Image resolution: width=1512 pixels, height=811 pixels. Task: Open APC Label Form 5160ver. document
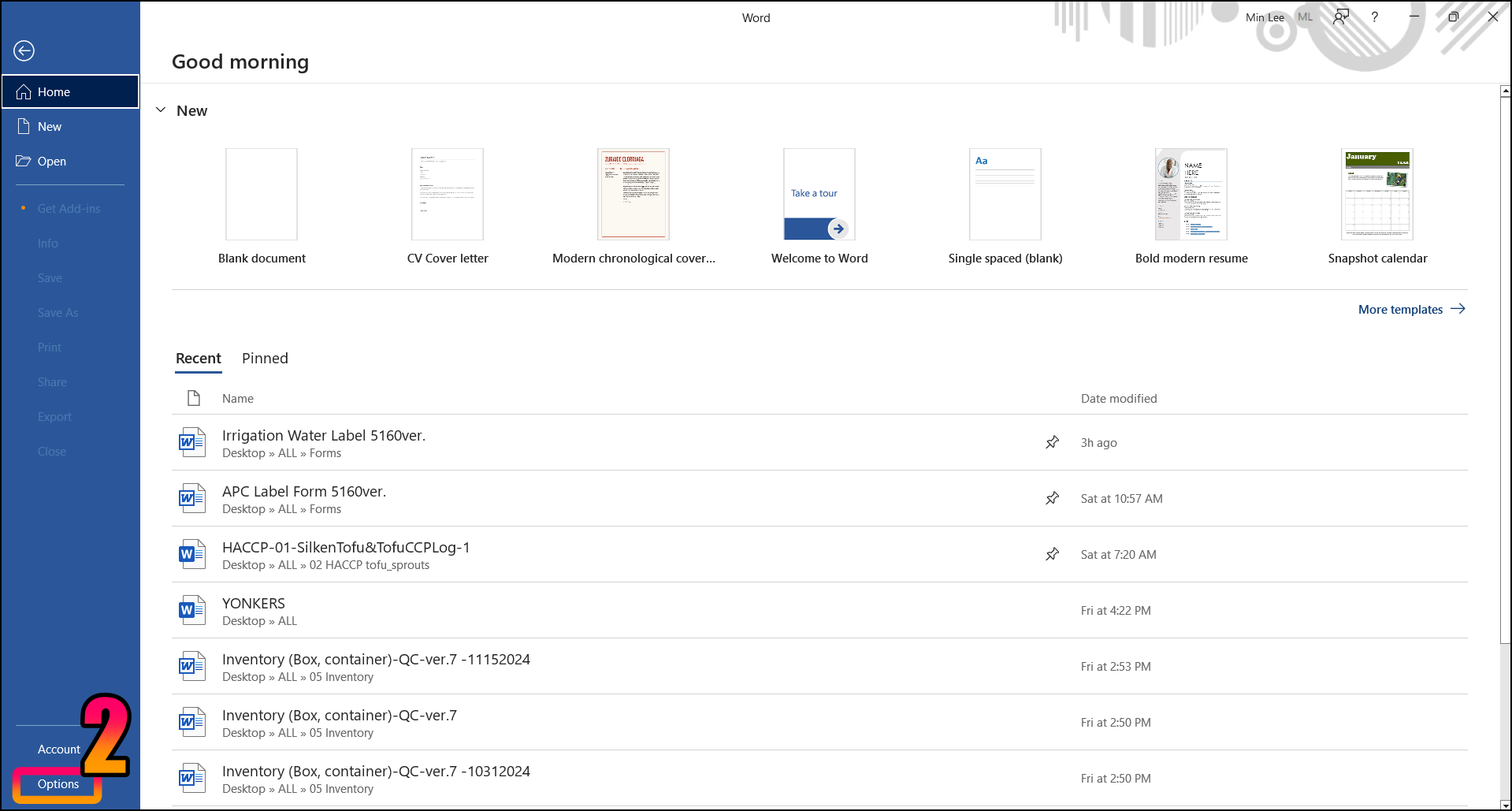pyautogui.click(x=819, y=499)
